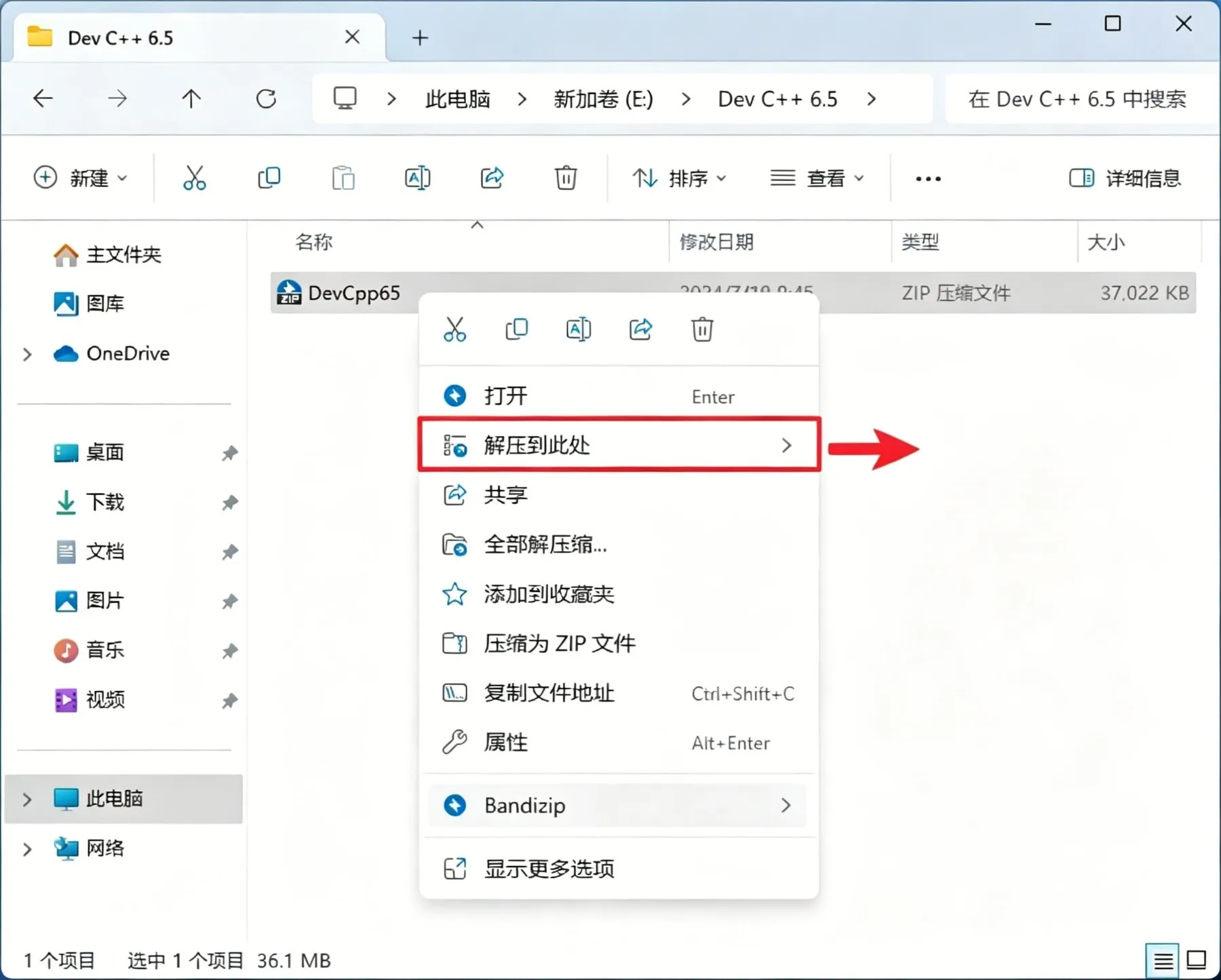Click the share icon in context menu
This screenshot has width=1221, height=980.
640,330
